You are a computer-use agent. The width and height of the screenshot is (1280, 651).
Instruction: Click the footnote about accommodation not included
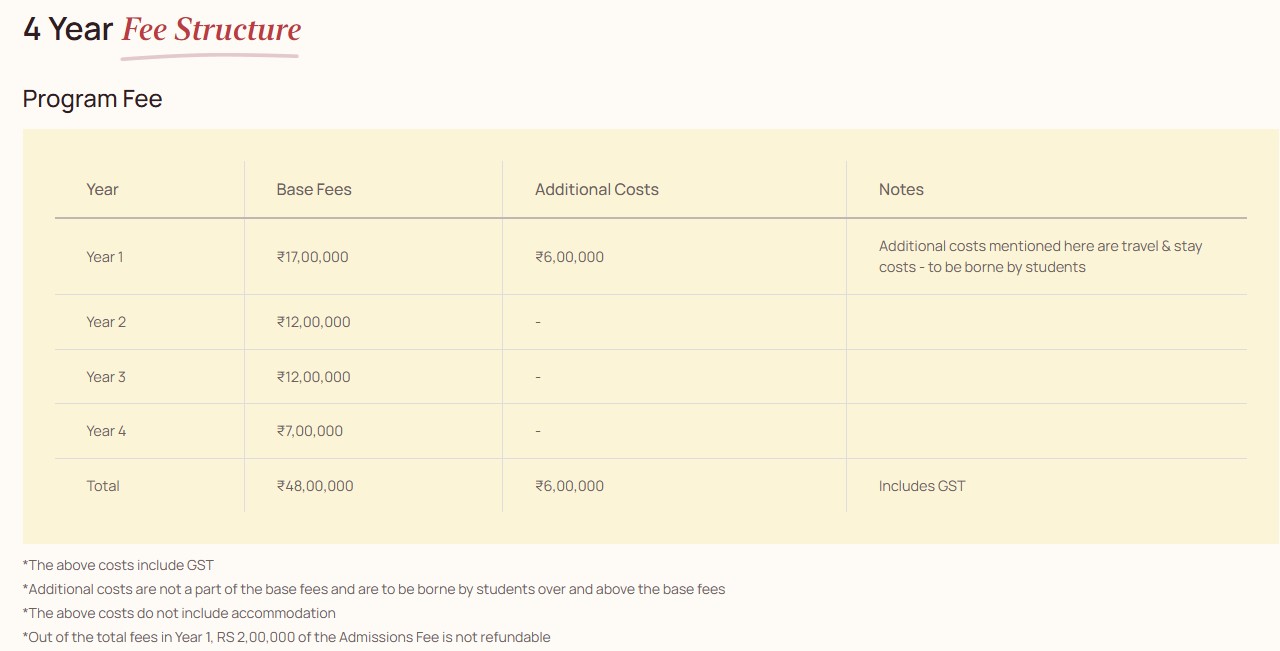[182, 613]
